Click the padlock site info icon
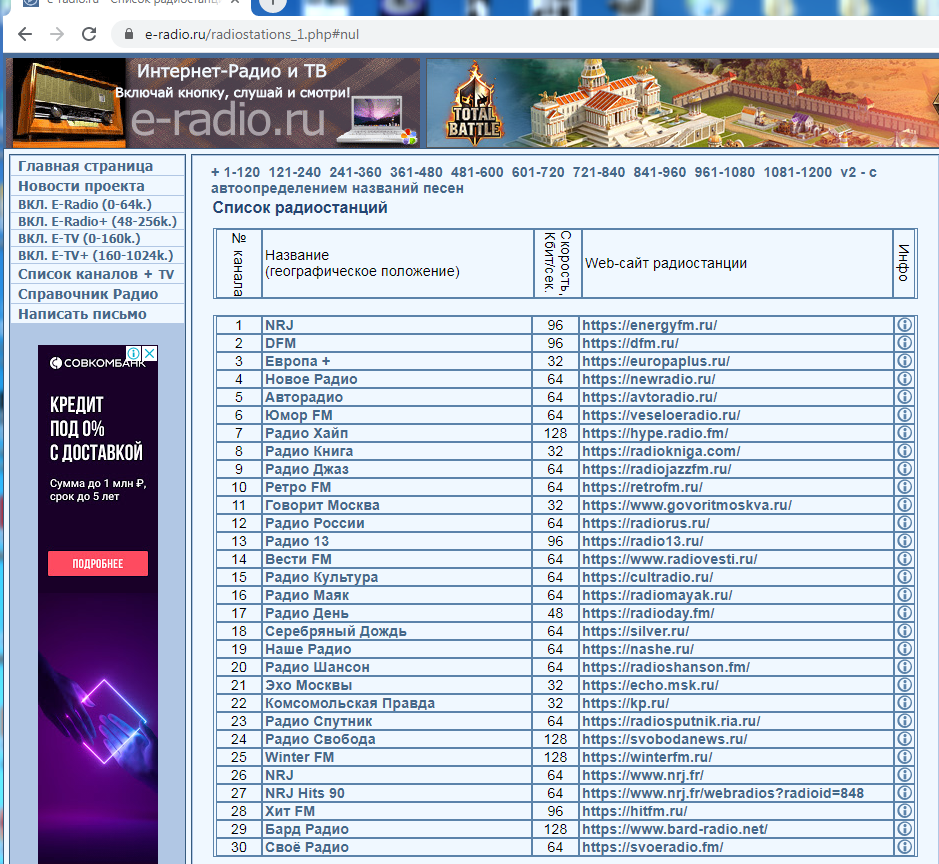 pyautogui.click(x=129, y=34)
